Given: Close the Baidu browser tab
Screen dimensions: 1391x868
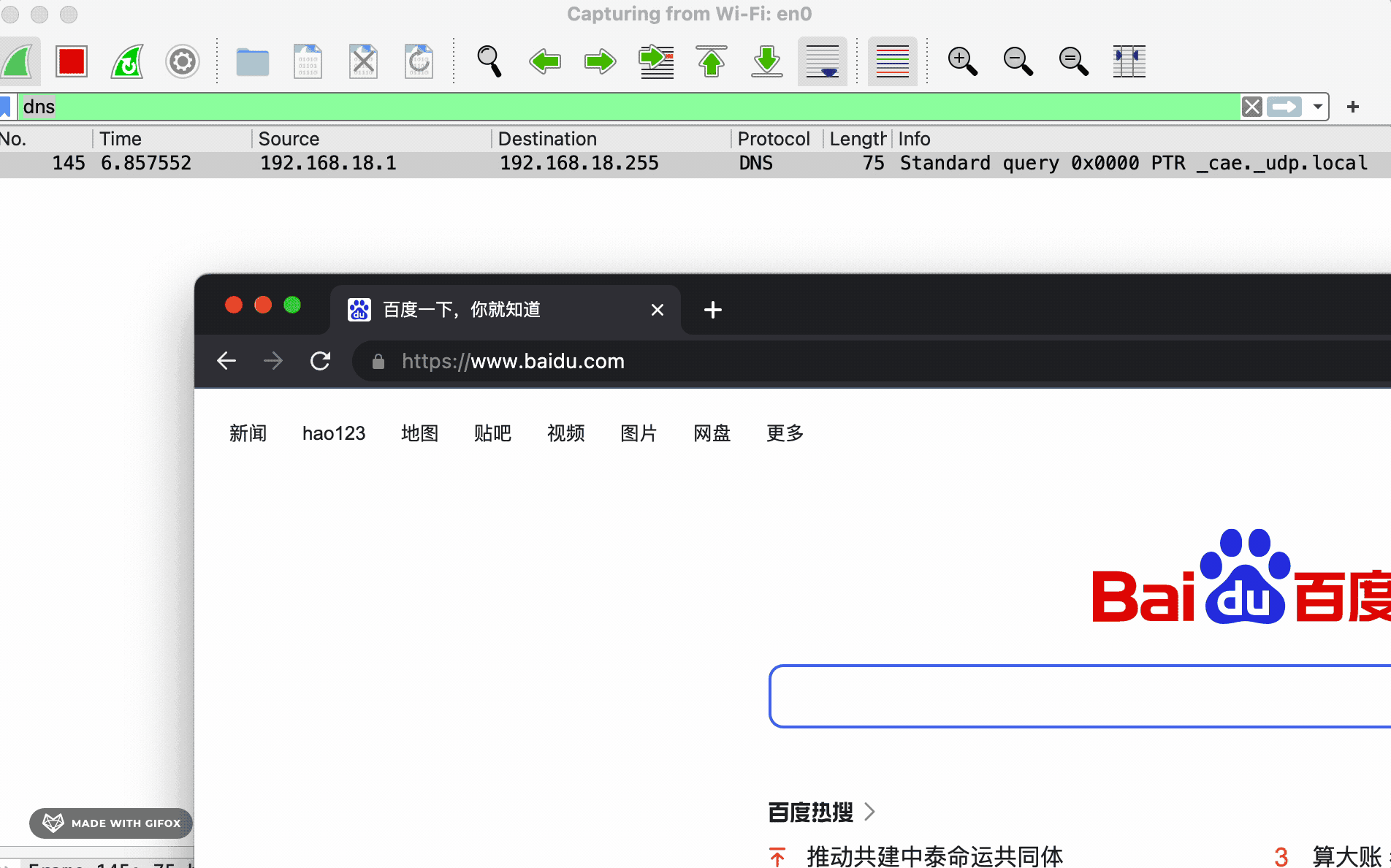Looking at the screenshot, I should (x=658, y=310).
